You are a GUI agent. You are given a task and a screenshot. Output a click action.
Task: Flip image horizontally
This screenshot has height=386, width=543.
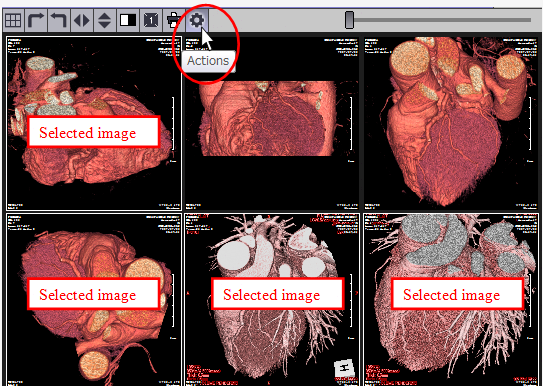coord(82,20)
